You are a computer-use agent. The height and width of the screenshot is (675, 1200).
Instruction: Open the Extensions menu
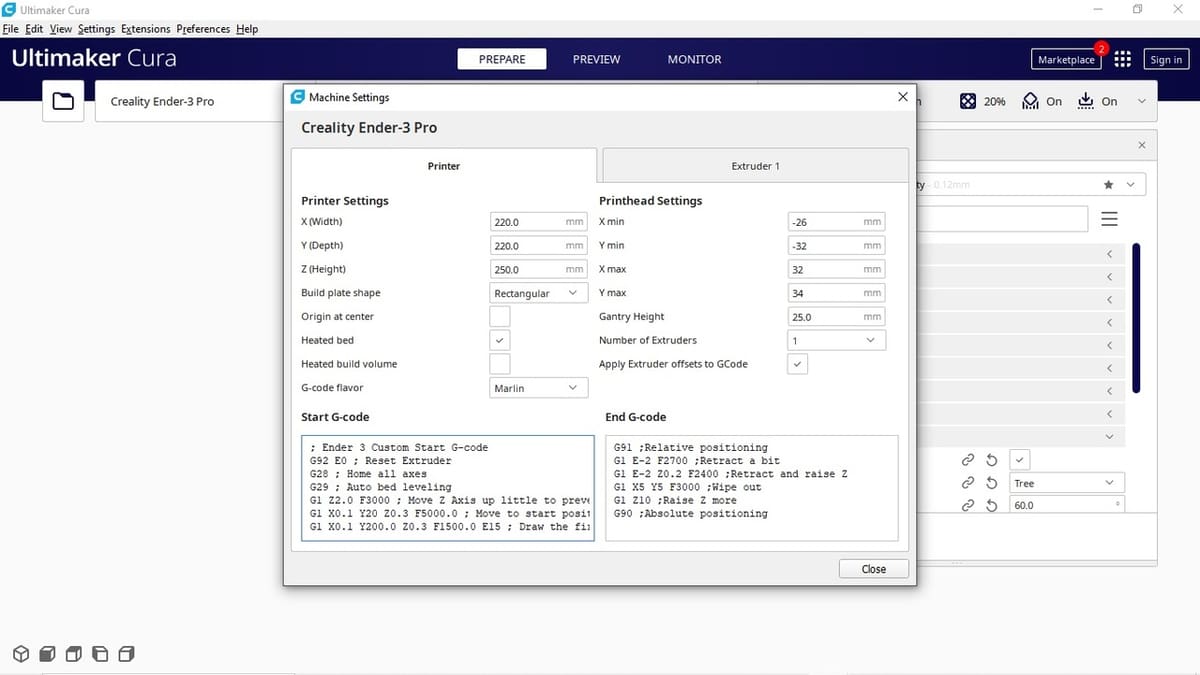pos(145,29)
